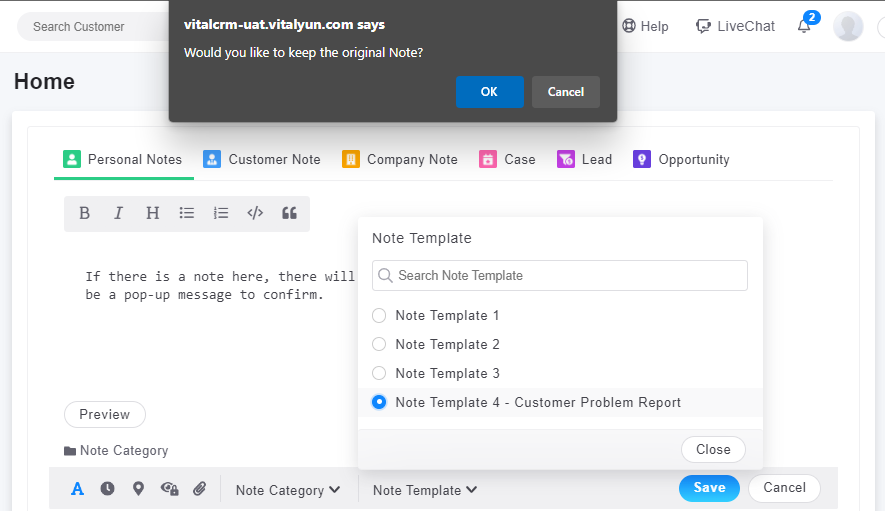Insert heading with H icon
This screenshot has height=511, width=885.
click(x=152, y=213)
